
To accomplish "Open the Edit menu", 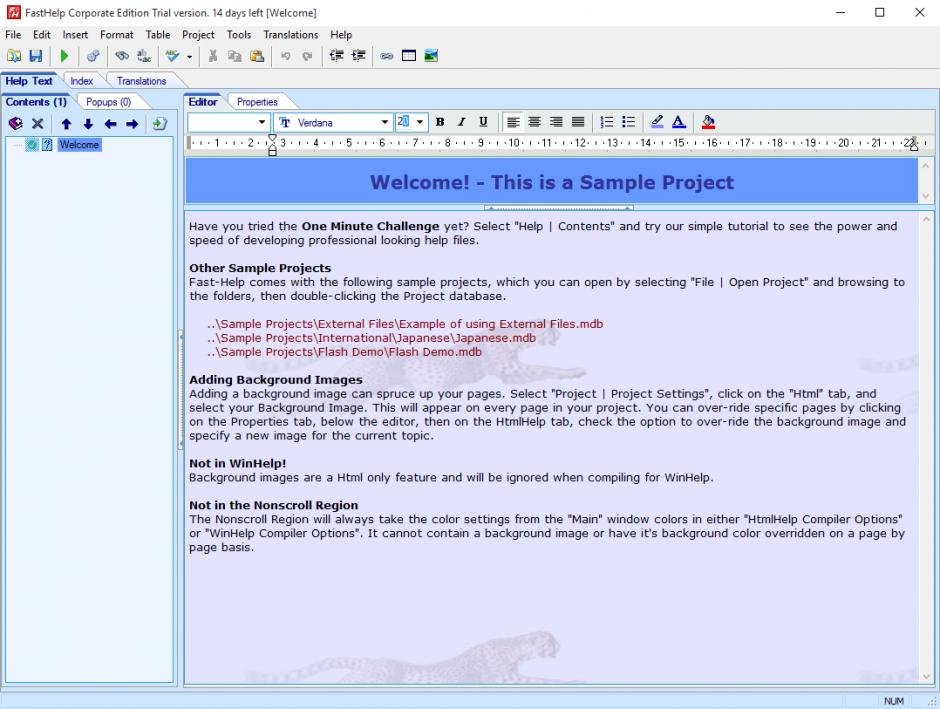I will click(x=41, y=35).
